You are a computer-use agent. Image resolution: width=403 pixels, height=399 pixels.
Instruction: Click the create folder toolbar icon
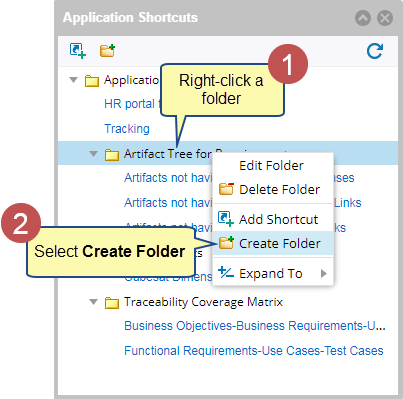107,51
